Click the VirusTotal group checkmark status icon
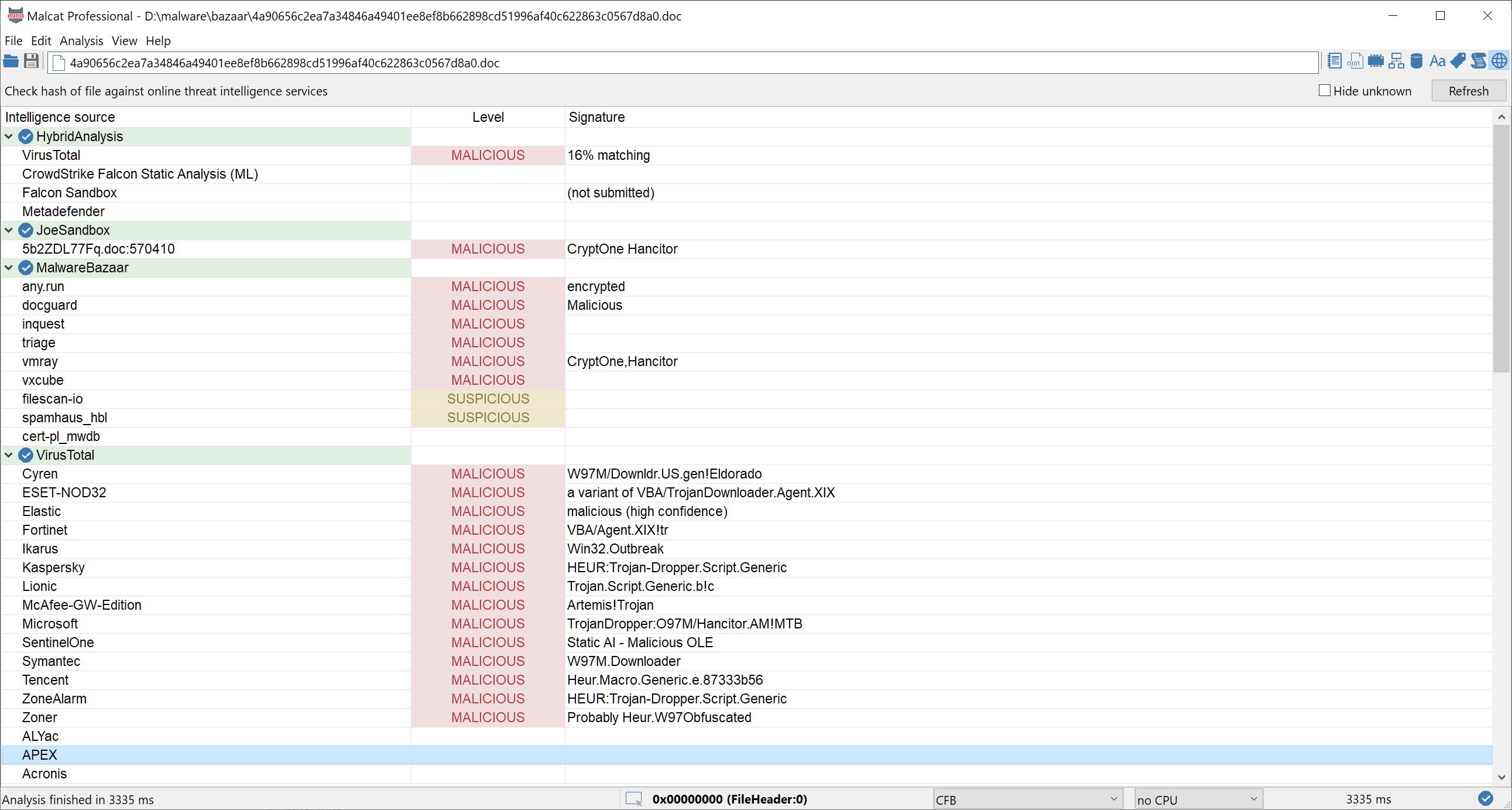Screen dimensions: 1512x810 pyautogui.click(x=25, y=455)
